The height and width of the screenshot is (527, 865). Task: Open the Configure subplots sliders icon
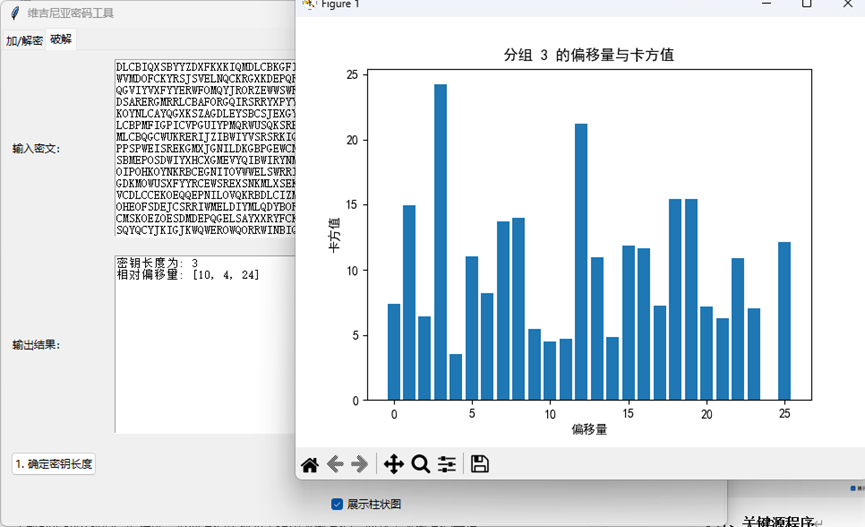(x=447, y=465)
